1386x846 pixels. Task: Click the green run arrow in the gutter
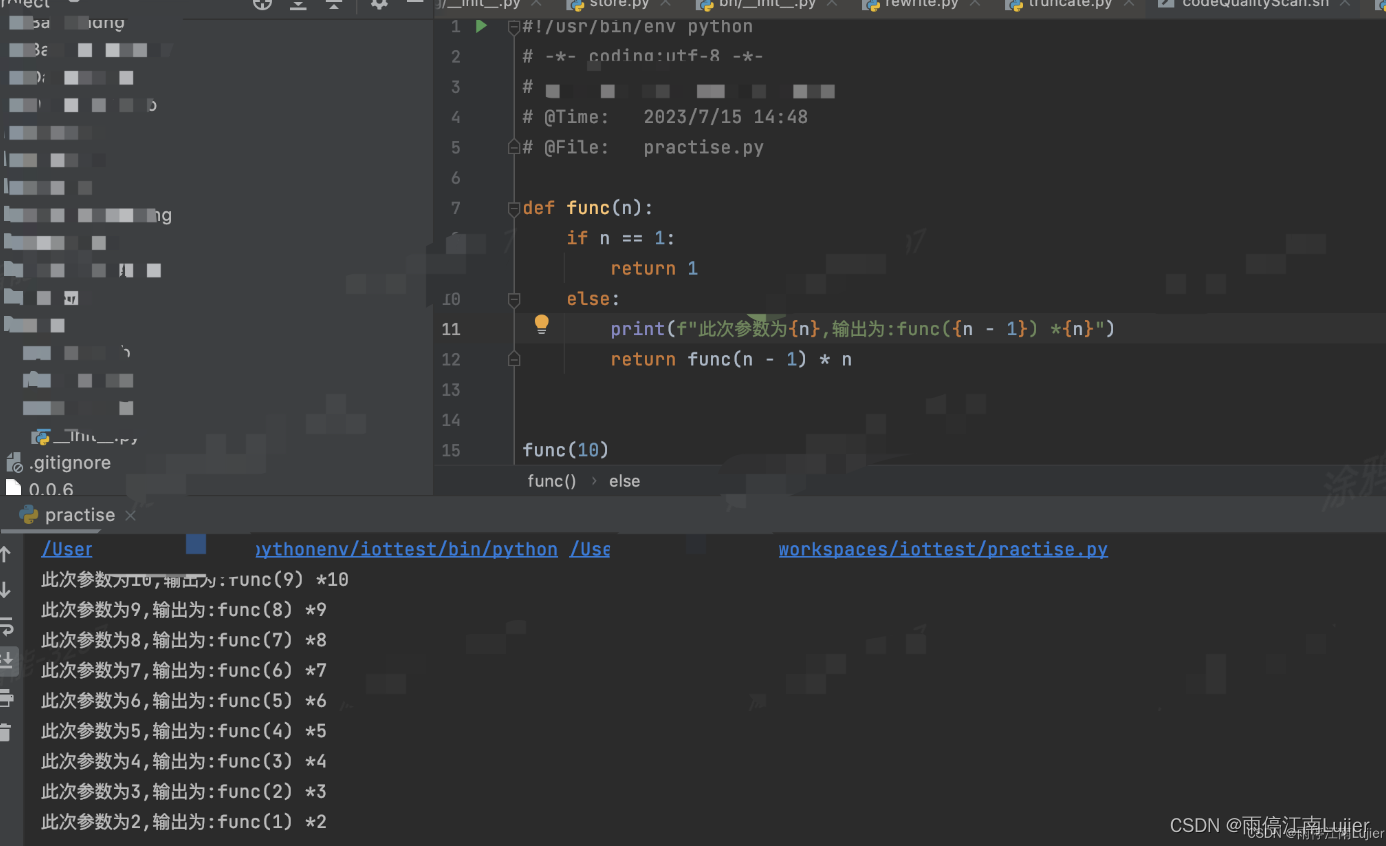pos(481,26)
